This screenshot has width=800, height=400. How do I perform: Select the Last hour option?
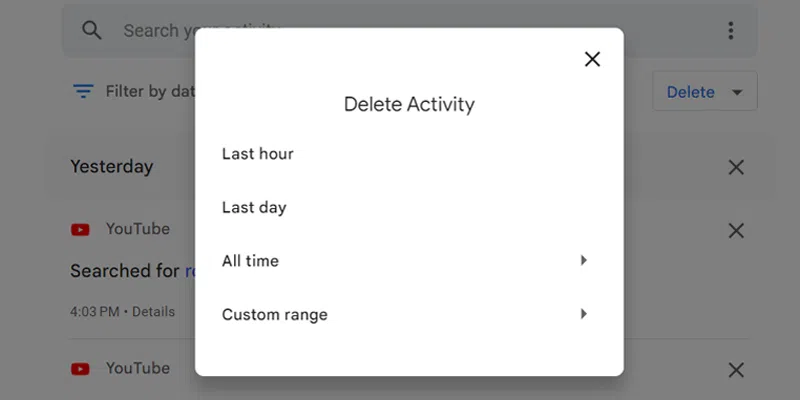click(x=258, y=154)
